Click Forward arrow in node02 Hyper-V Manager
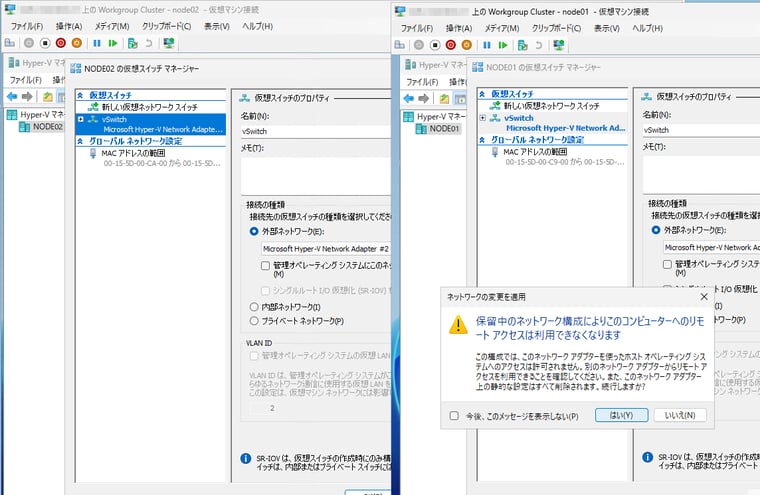Image resolution: width=760 pixels, height=495 pixels. click(x=27, y=96)
